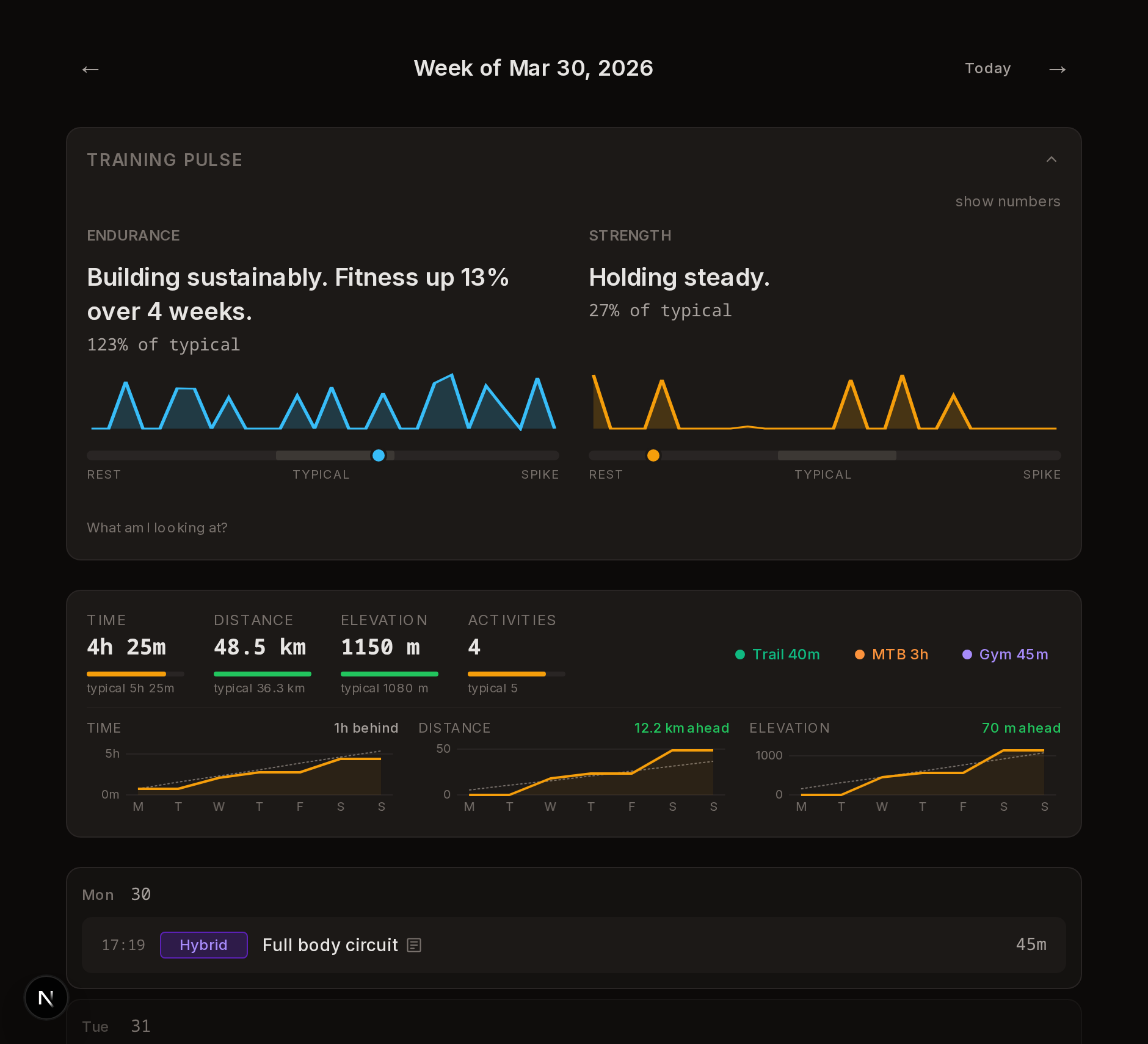Click the endurance sparkline chart
Image resolution: width=1148 pixels, height=1044 pixels.
pos(322,403)
